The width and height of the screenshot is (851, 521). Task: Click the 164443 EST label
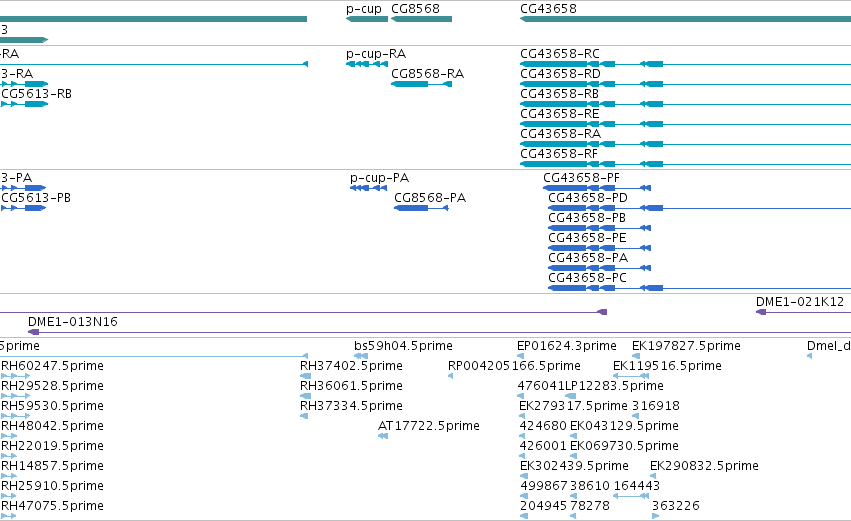click(x=636, y=486)
